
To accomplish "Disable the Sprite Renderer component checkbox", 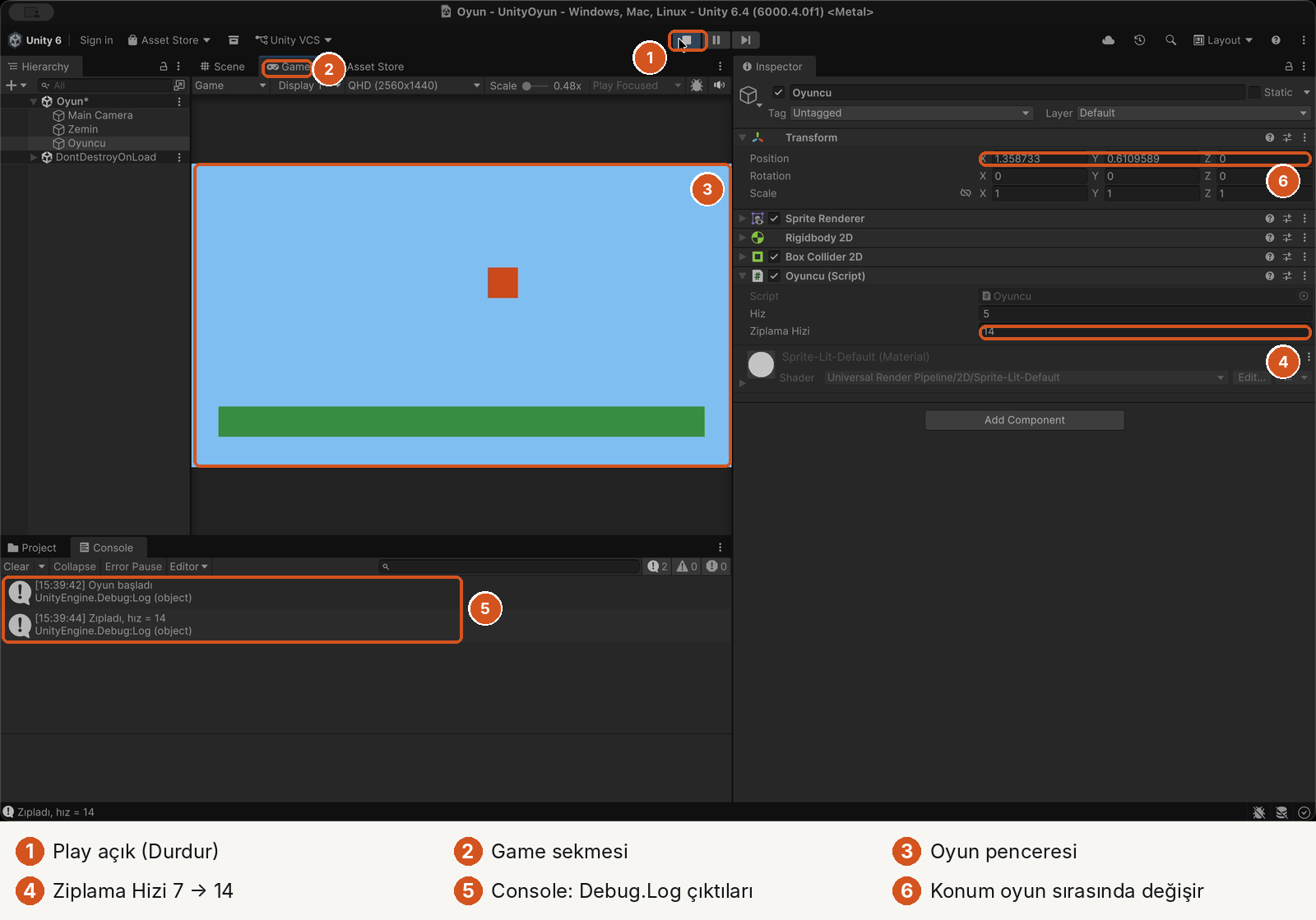I will 774,219.
